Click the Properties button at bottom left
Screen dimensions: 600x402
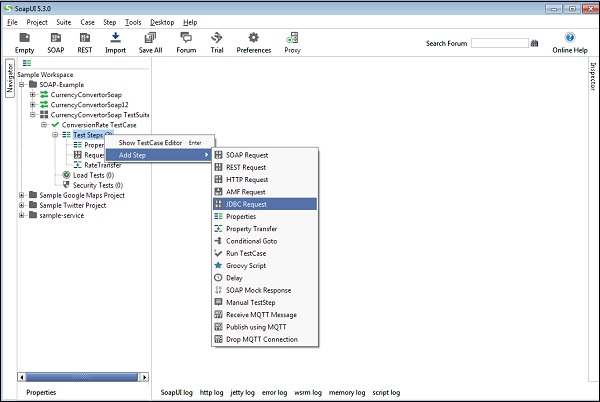[42, 393]
